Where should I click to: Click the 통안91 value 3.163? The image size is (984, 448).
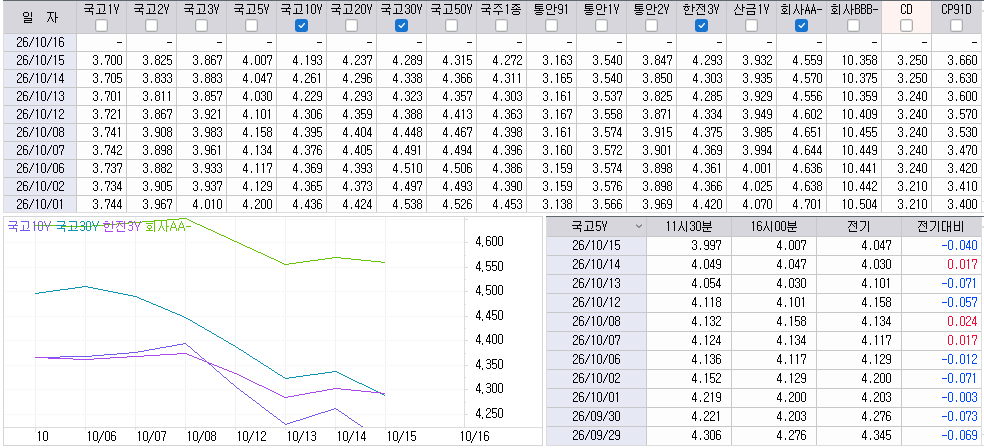[x=557, y=61]
